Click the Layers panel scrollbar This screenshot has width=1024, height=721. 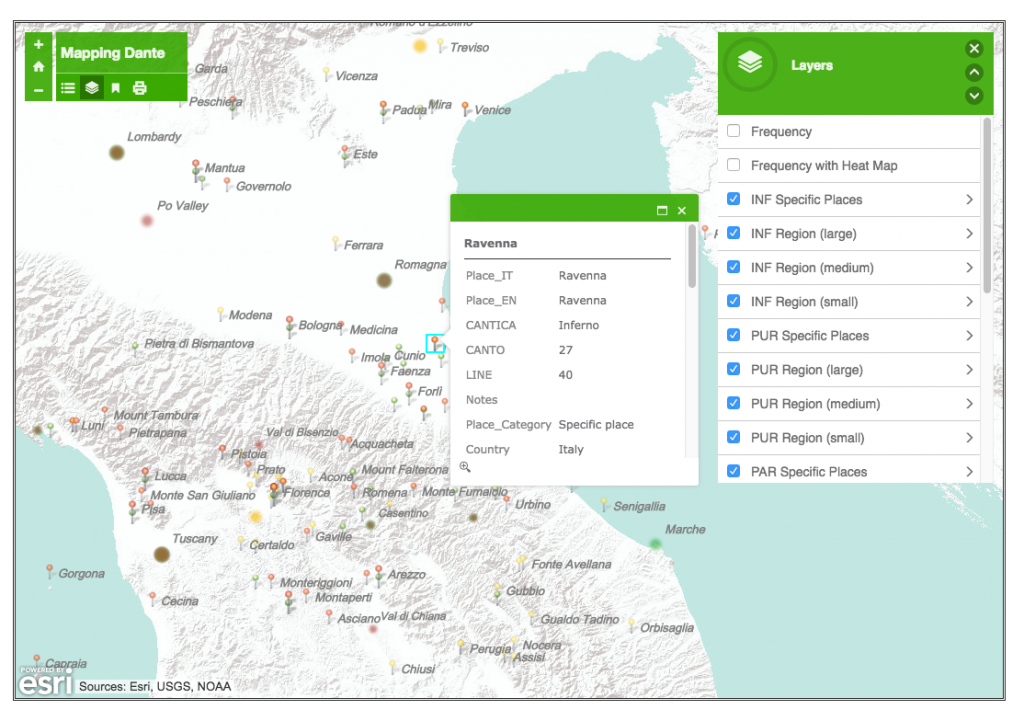point(987,206)
